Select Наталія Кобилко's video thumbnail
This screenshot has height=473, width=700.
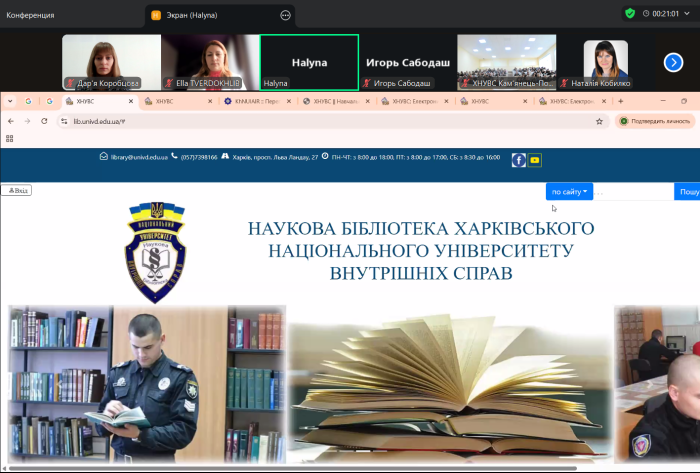606,63
